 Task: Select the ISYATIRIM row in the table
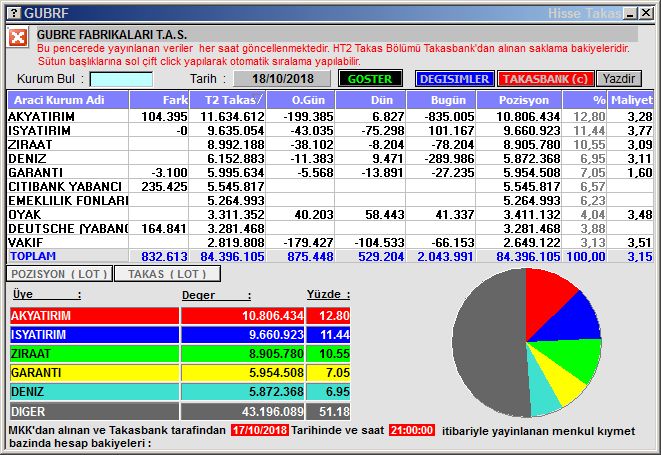330,130
